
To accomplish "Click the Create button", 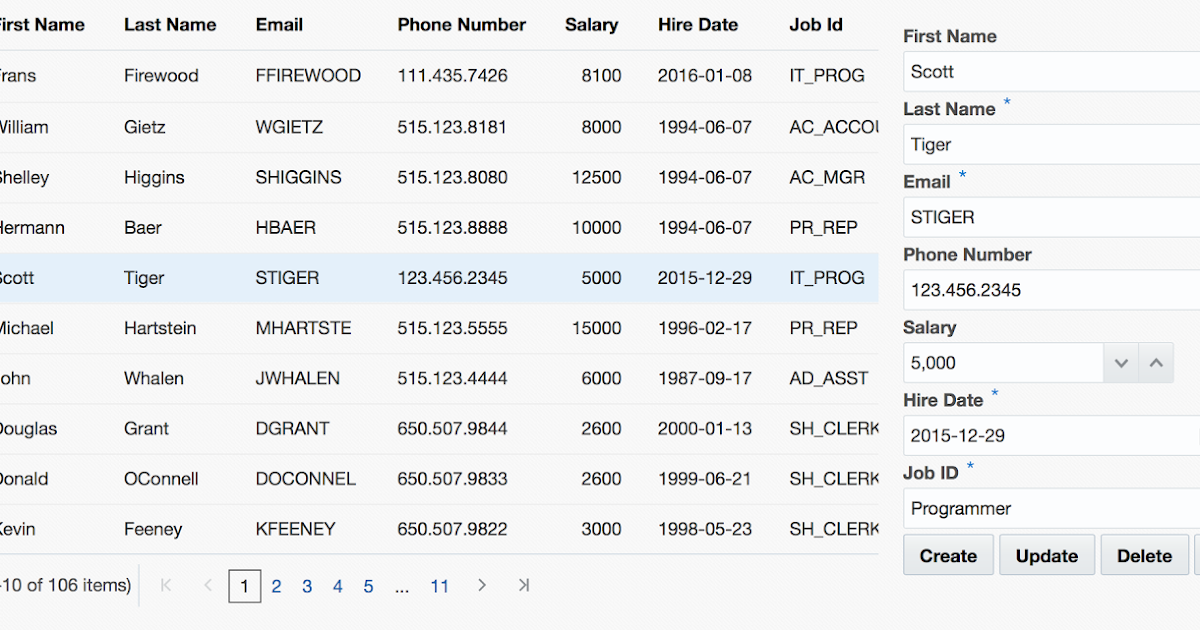I will pyautogui.click(x=947, y=555).
